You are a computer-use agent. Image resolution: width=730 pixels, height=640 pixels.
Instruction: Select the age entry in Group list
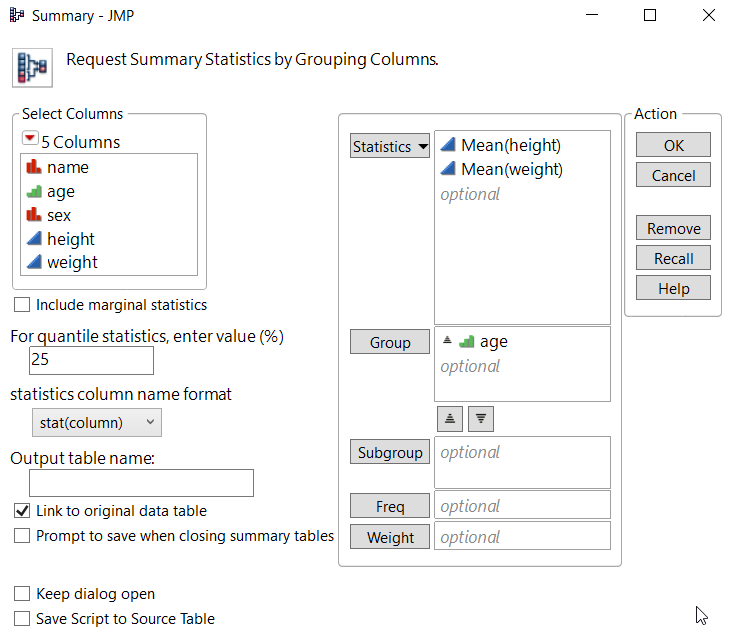[493, 342]
